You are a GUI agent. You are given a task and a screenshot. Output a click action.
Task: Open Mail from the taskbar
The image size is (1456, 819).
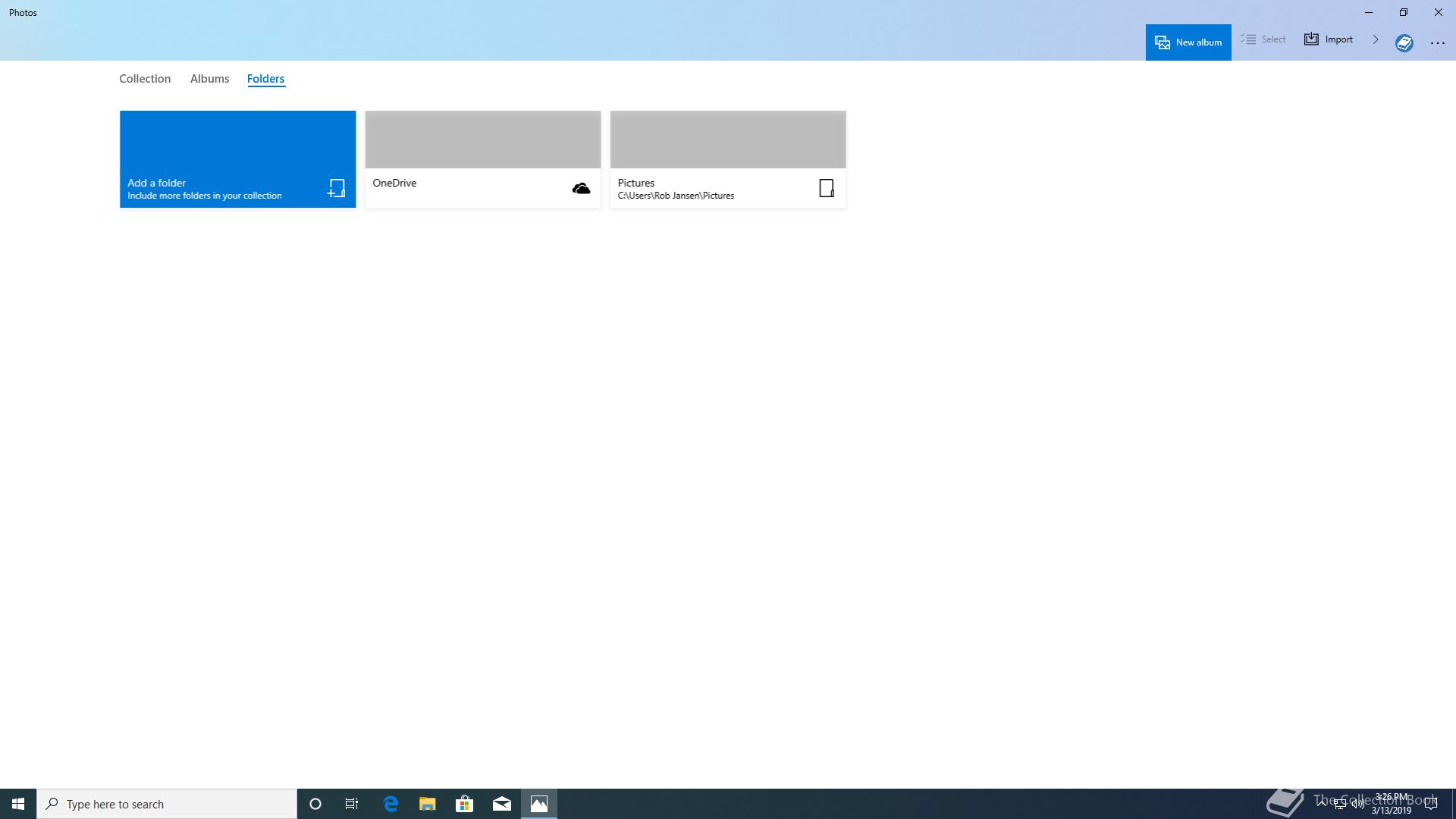tap(502, 804)
